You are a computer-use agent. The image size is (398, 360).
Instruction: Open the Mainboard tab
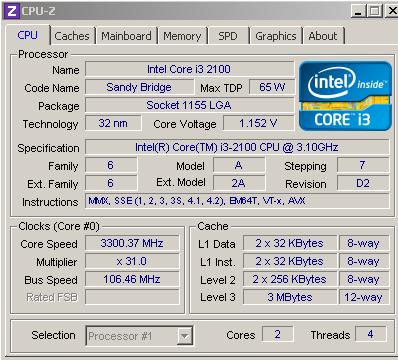tap(126, 36)
